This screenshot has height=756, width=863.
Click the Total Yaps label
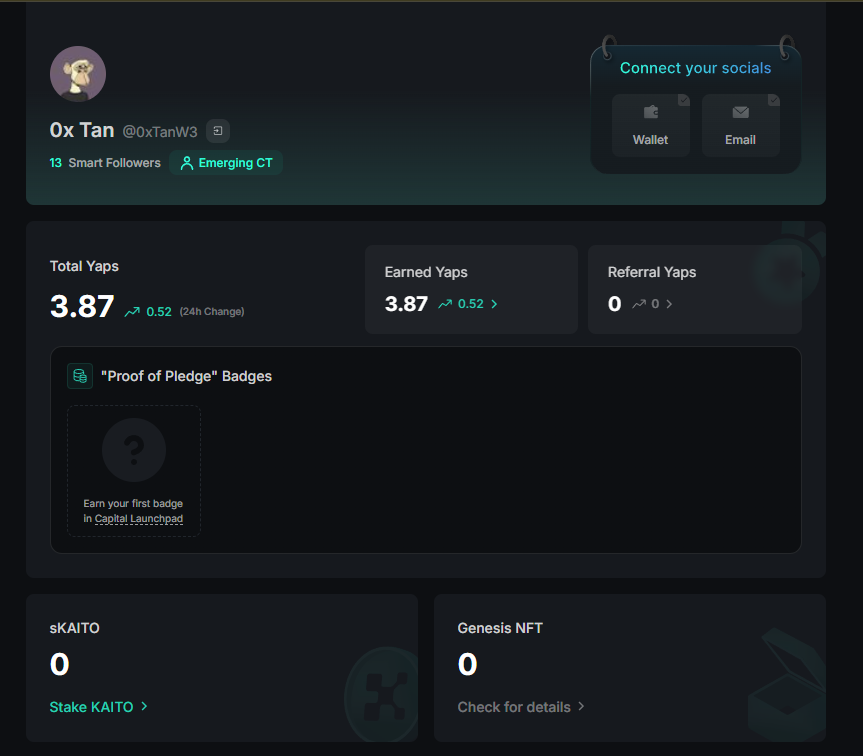pos(84,266)
